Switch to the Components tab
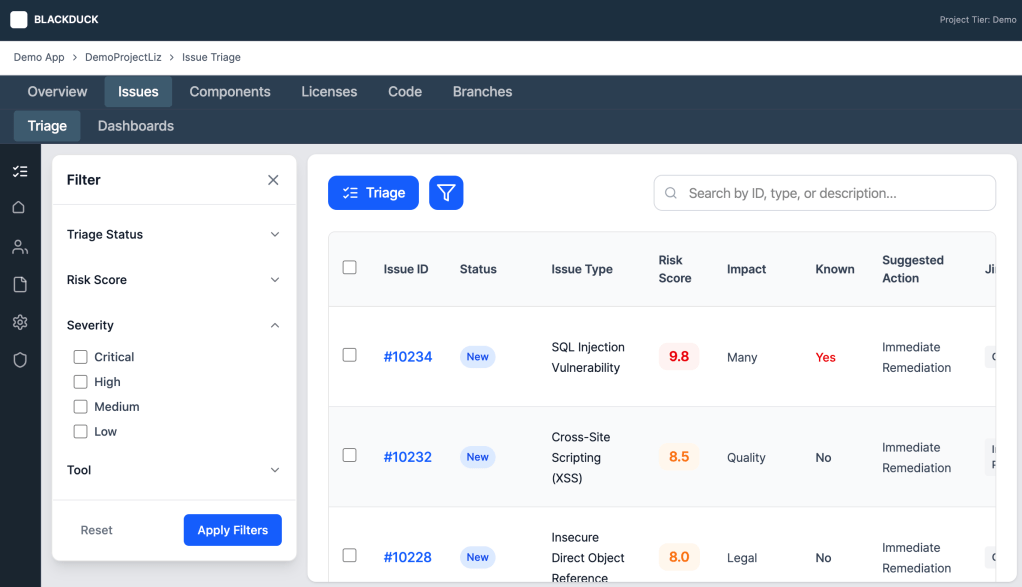1022x587 pixels. tap(230, 92)
